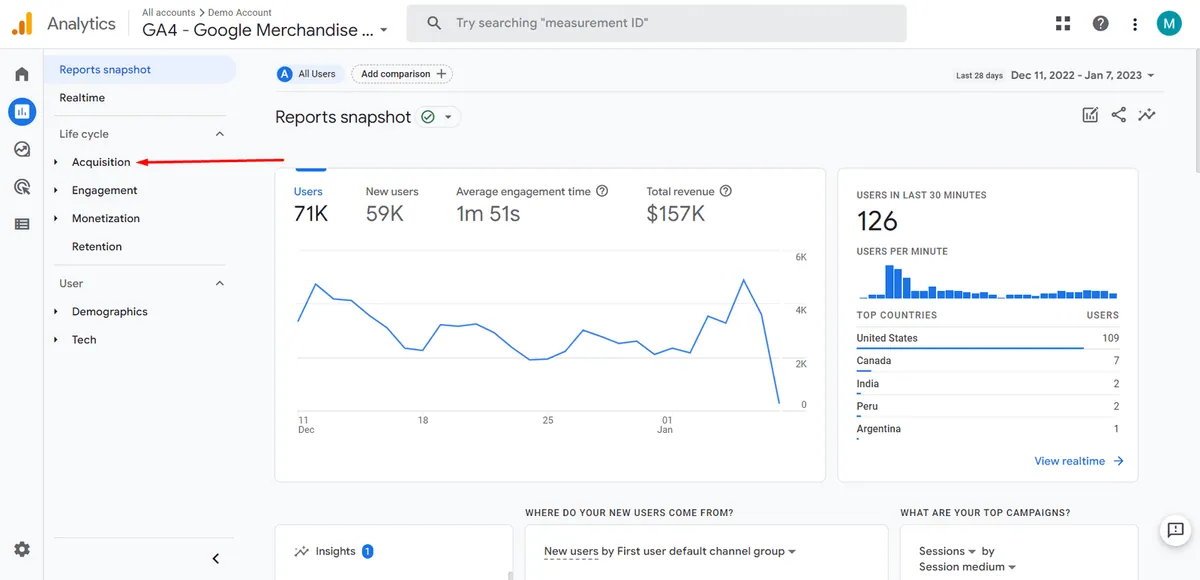
Task: Open the Google apps grid icon
Action: coord(1063,23)
